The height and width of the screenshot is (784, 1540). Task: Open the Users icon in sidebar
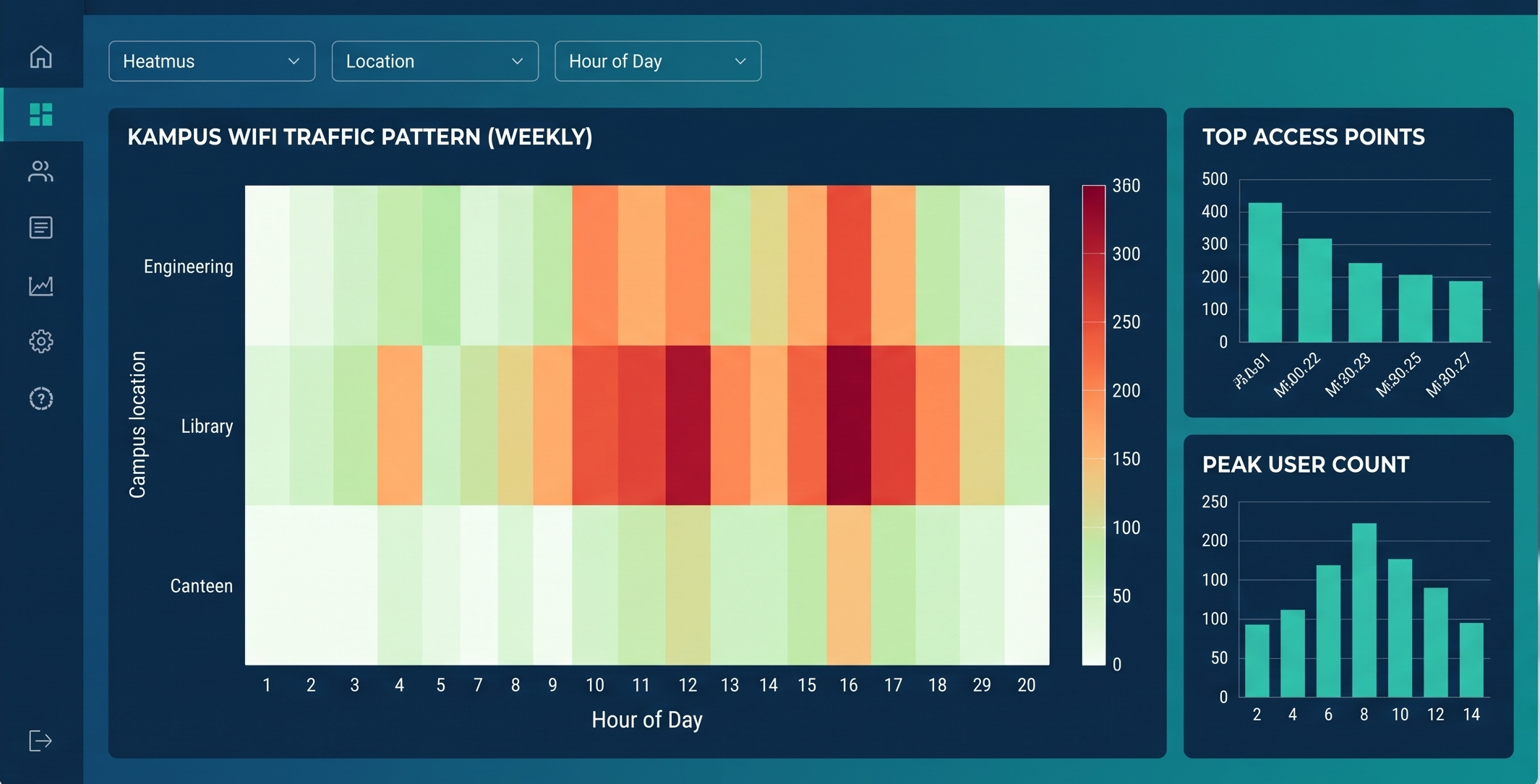point(41,171)
